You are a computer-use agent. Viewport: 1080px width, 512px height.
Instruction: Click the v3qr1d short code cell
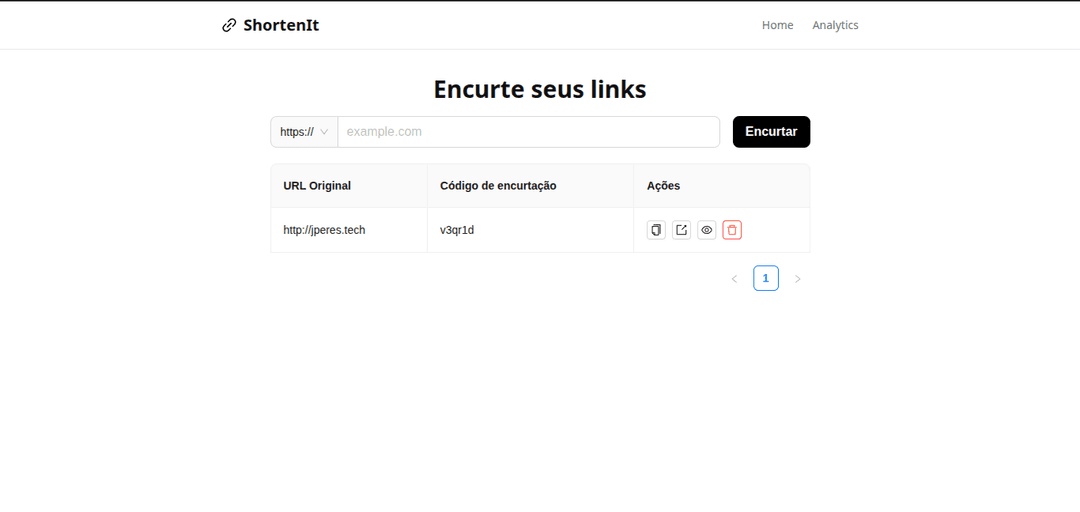[x=457, y=230]
